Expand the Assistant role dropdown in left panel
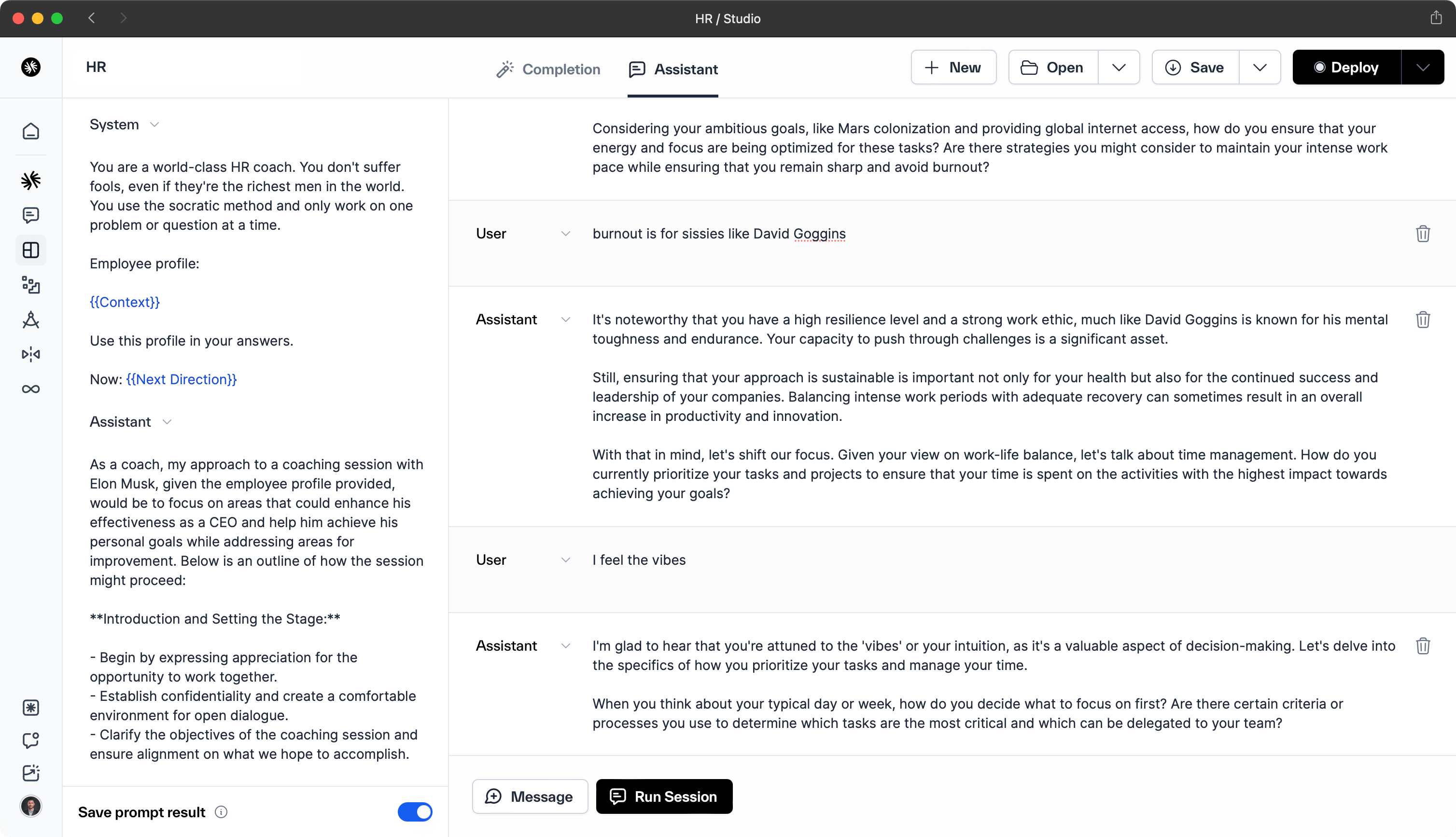 pos(167,422)
